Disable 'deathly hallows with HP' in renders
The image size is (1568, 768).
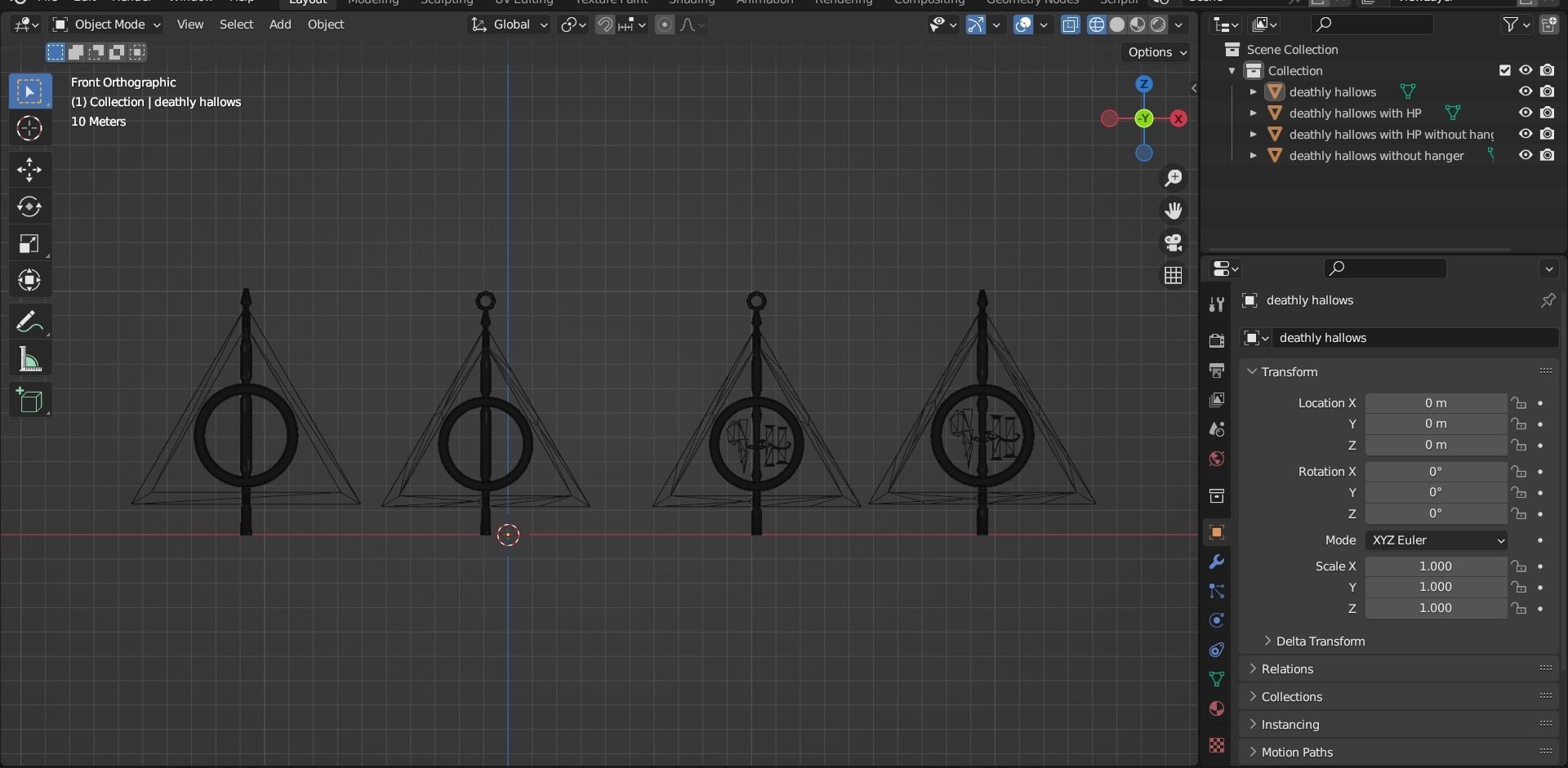(x=1548, y=113)
